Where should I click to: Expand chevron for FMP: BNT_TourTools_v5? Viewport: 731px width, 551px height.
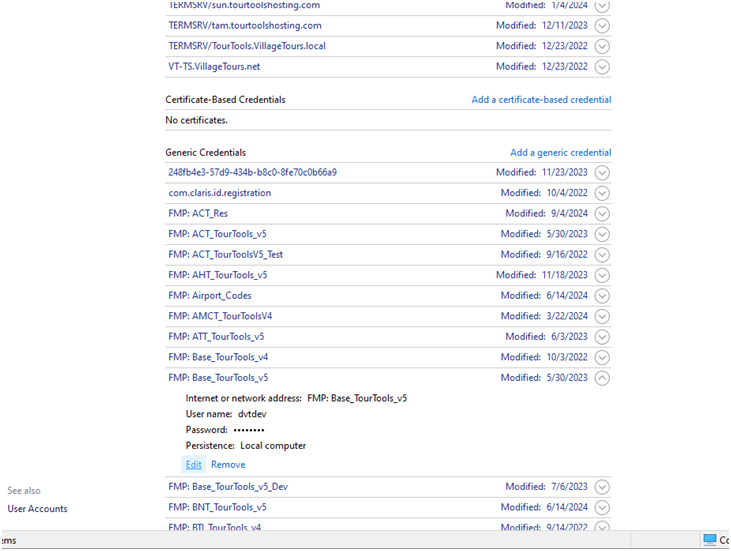click(602, 507)
